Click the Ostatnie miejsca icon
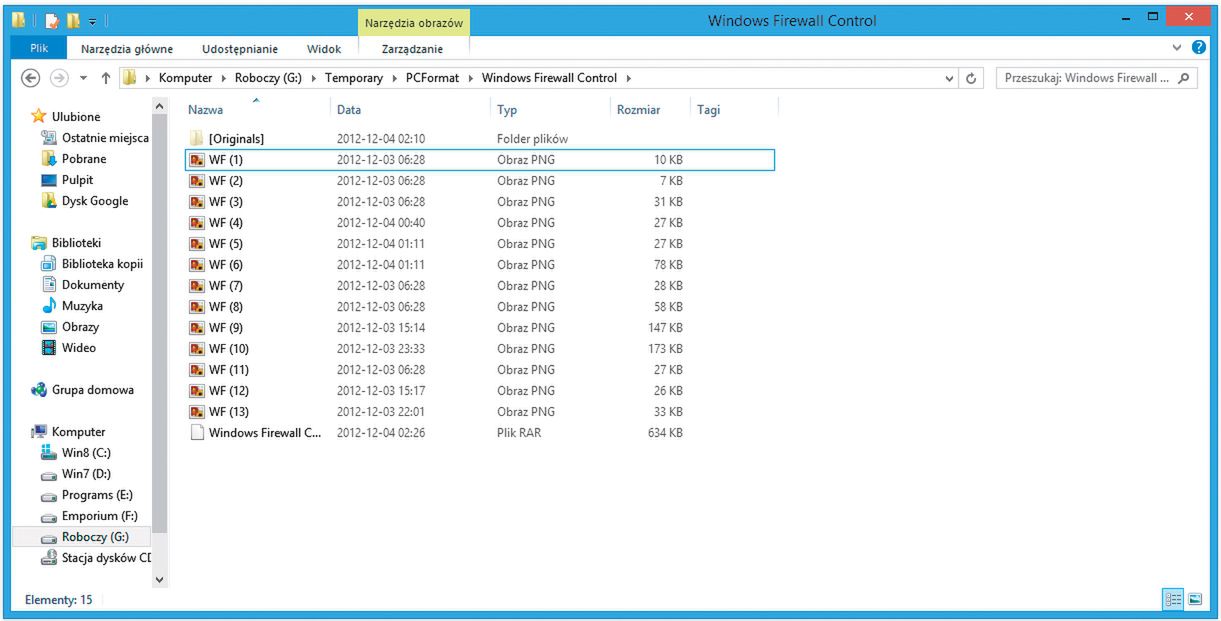Image resolution: width=1221 pixels, height=621 pixels. pos(49,138)
